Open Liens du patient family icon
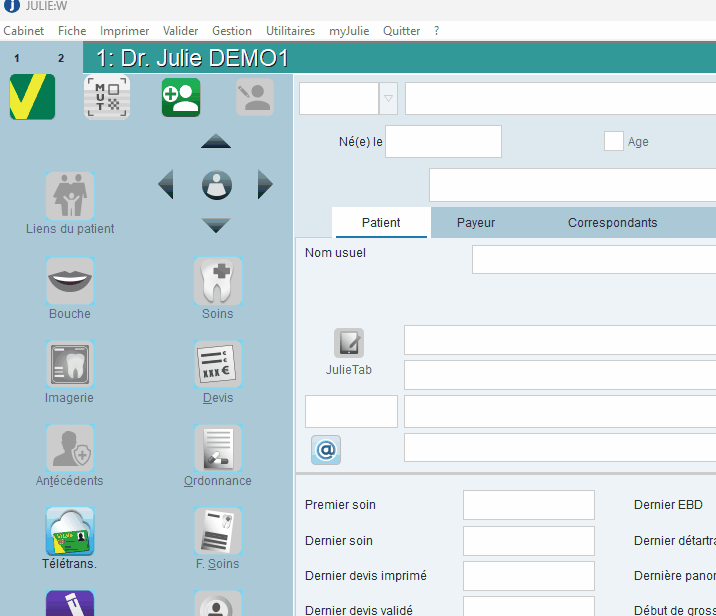Viewport: 716px width, 616px height. pos(70,196)
